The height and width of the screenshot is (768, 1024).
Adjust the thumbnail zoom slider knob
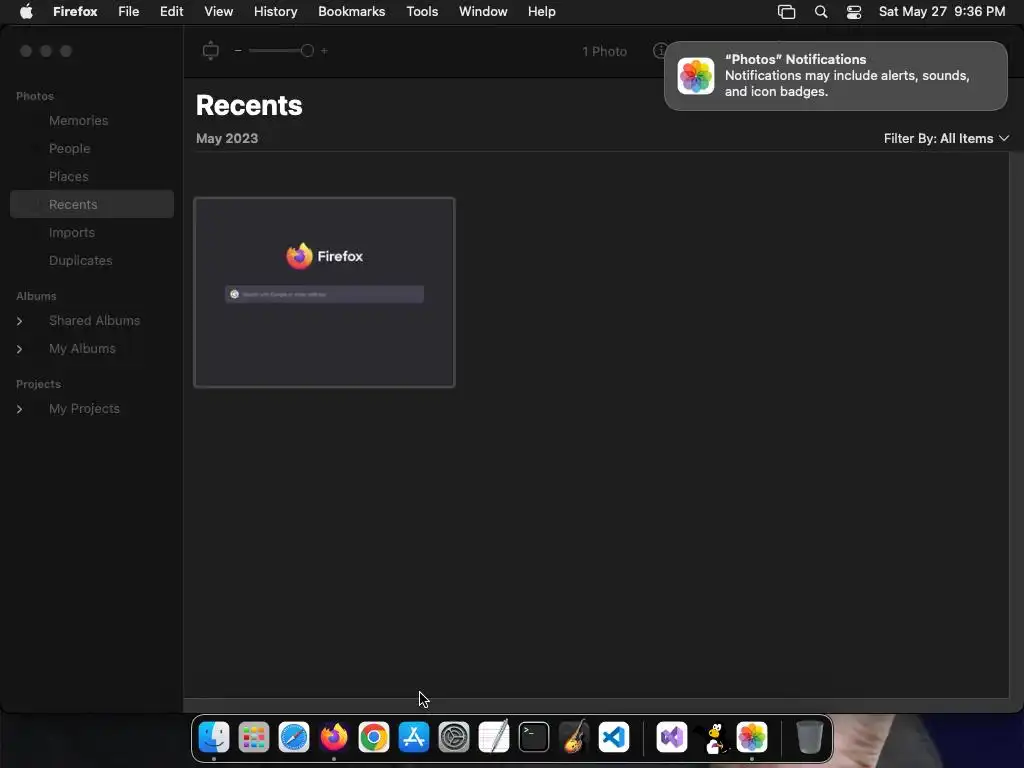[x=307, y=50]
